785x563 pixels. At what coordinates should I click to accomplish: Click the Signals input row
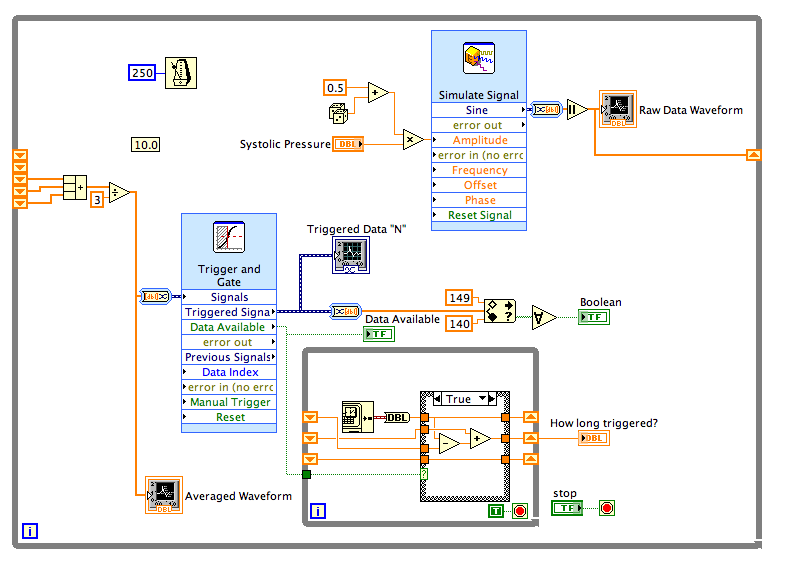pyautogui.click(x=229, y=297)
